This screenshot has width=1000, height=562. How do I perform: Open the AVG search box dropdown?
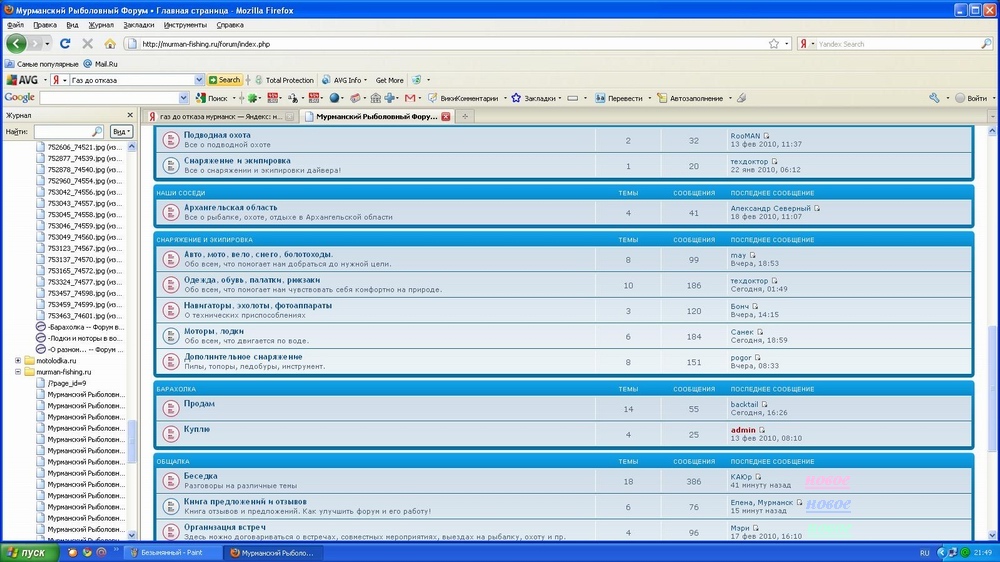coord(199,80)
